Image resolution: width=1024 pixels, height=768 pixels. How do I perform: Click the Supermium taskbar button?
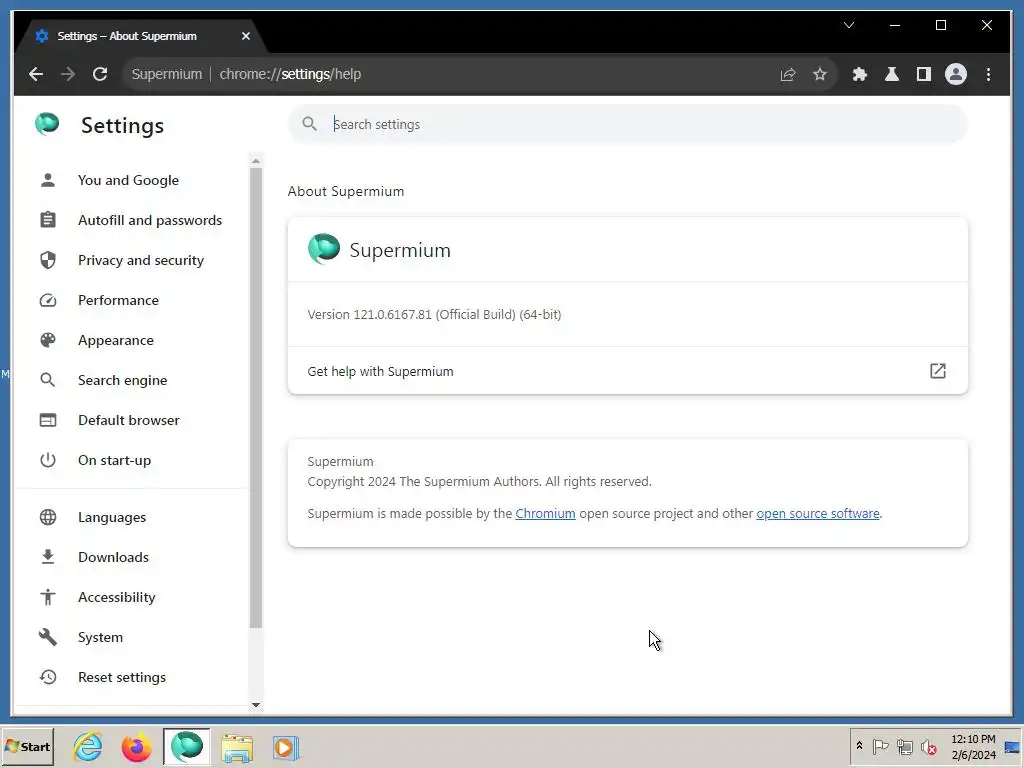187,747
